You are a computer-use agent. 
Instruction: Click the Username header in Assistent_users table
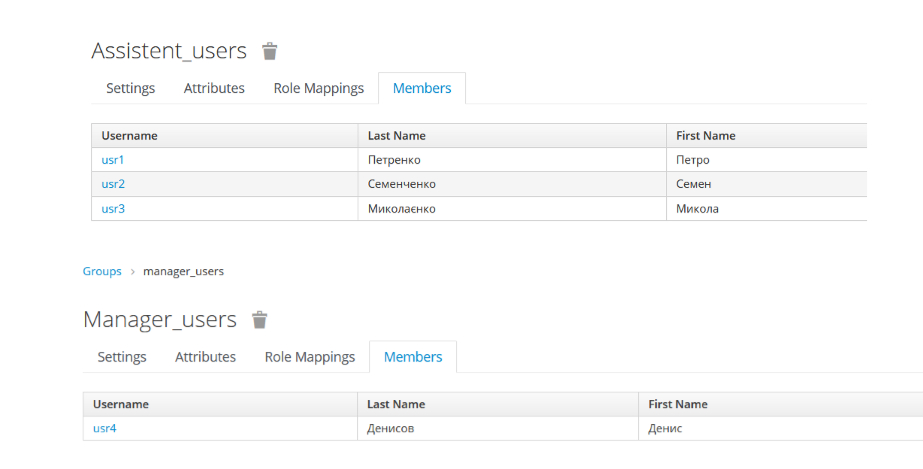click(x=130, y=136)
